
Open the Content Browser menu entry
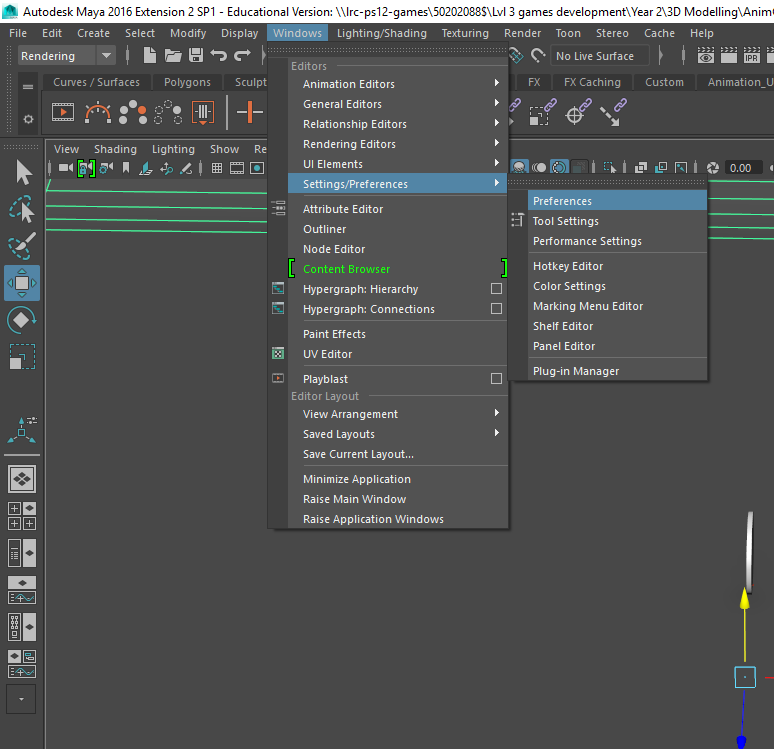click(397, 269)
